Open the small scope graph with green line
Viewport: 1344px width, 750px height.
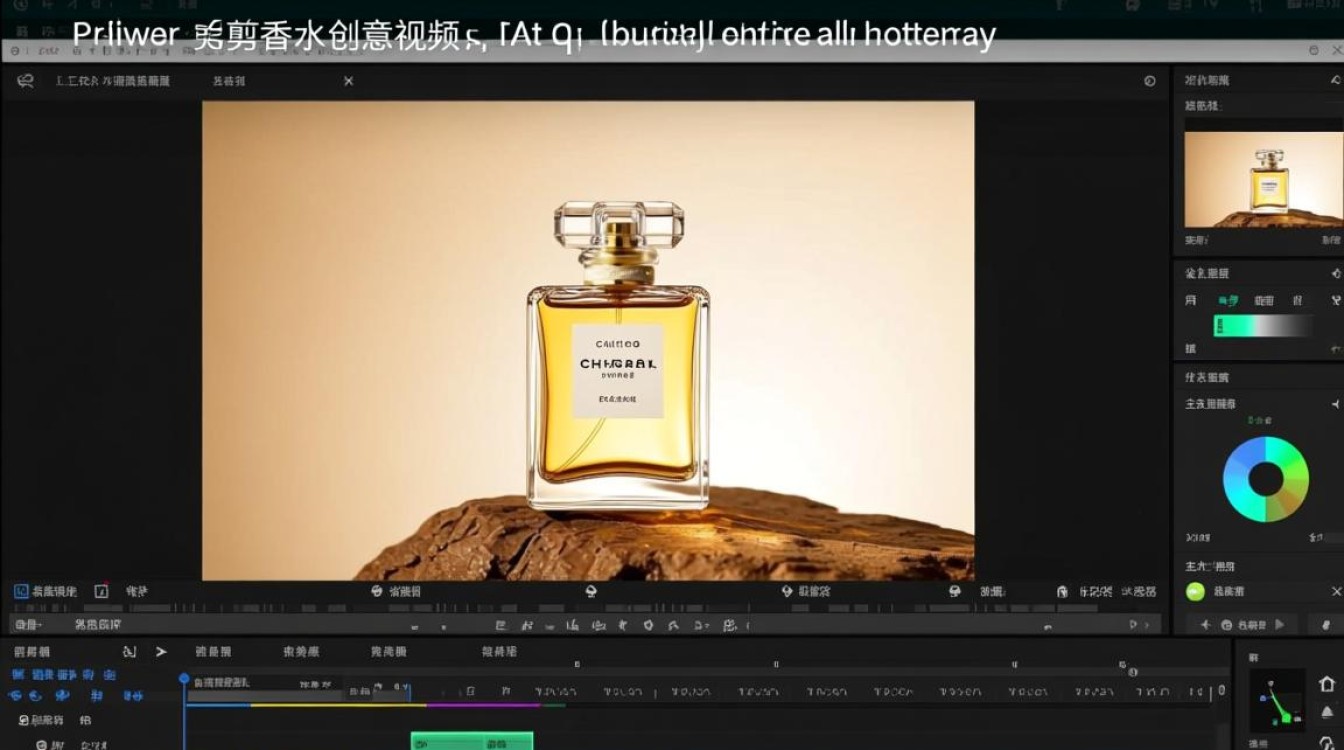(x=1277, y=701)
